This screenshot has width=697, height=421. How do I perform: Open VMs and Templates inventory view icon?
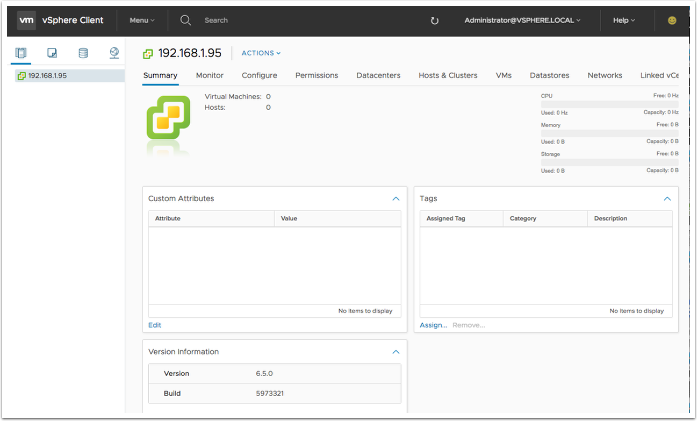pyautogui.click(x=52, y=52)
